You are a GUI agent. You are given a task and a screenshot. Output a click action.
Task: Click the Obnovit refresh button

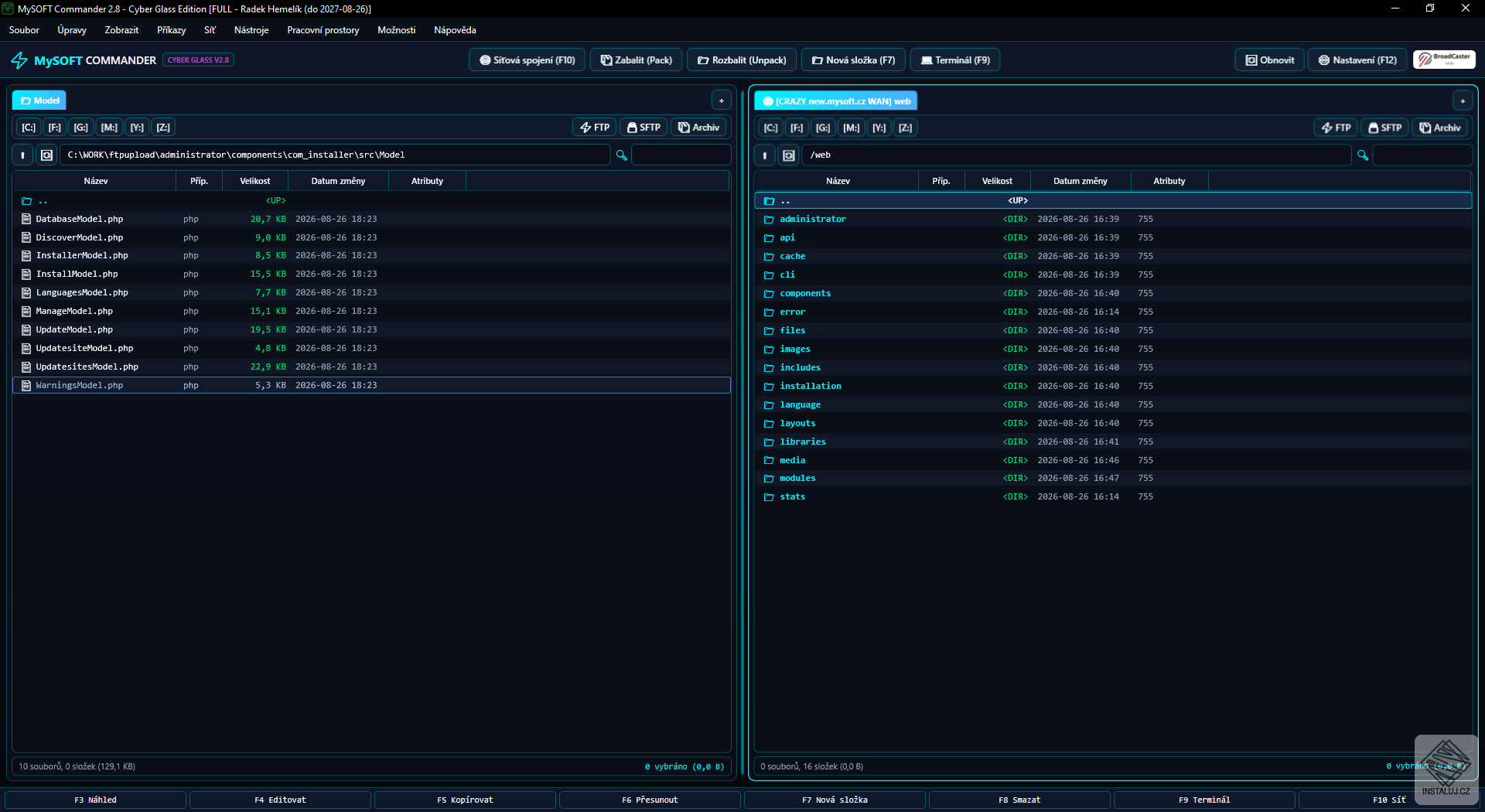(1269, 60)
